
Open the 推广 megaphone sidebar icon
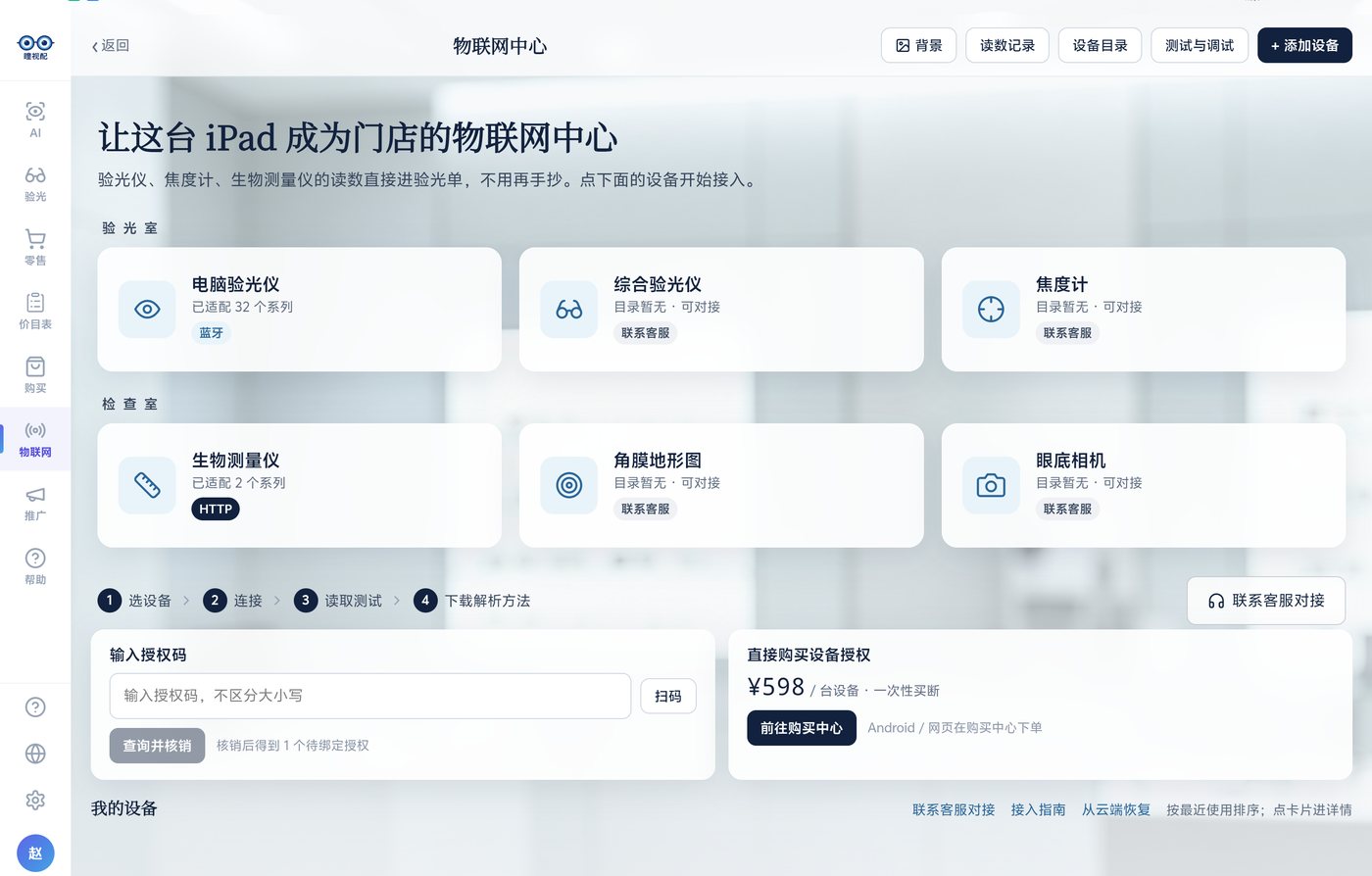pos(35,503)
